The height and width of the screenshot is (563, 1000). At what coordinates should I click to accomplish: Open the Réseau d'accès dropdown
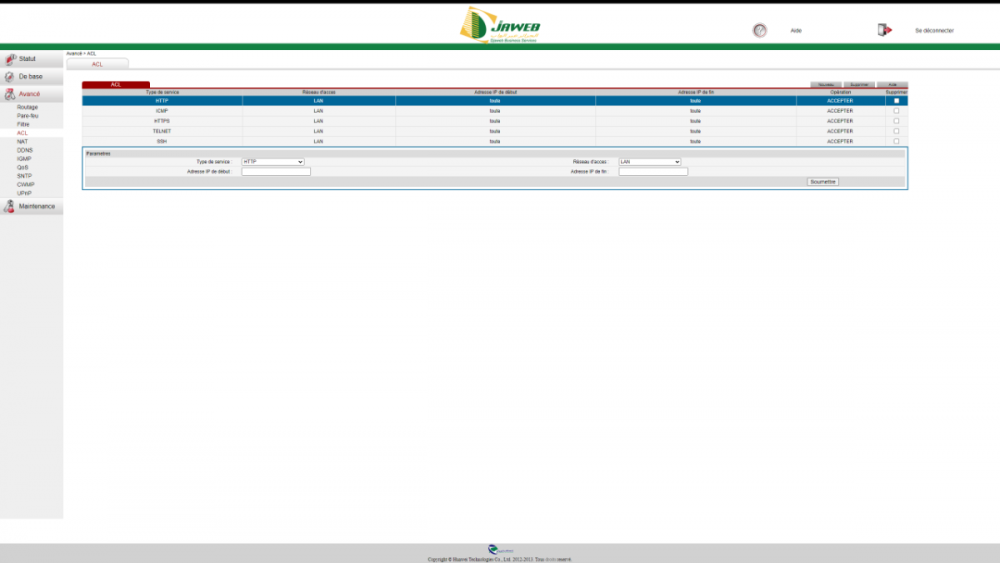point(649,161)
